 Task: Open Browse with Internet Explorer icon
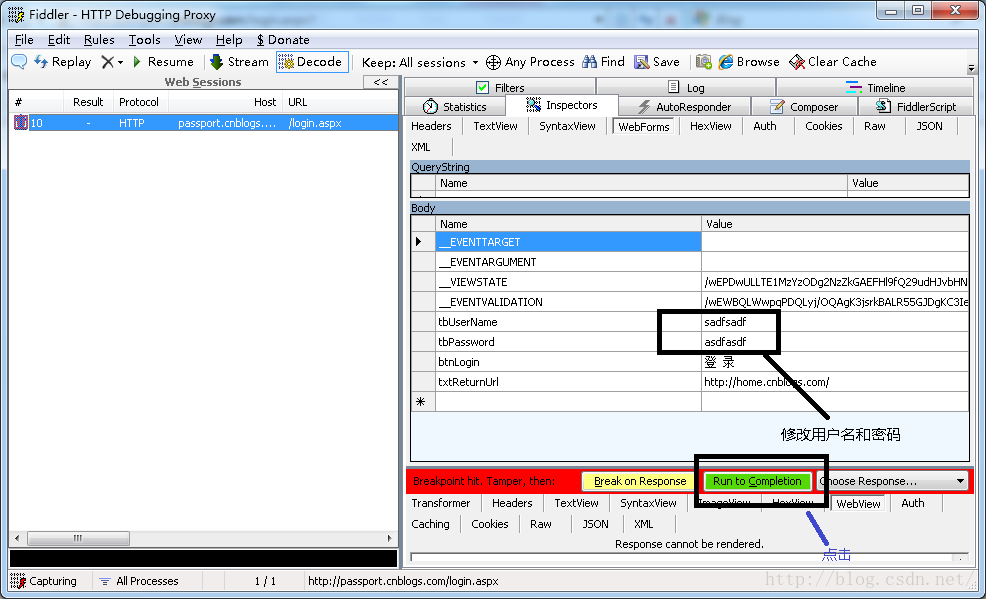tap(726, 62)
